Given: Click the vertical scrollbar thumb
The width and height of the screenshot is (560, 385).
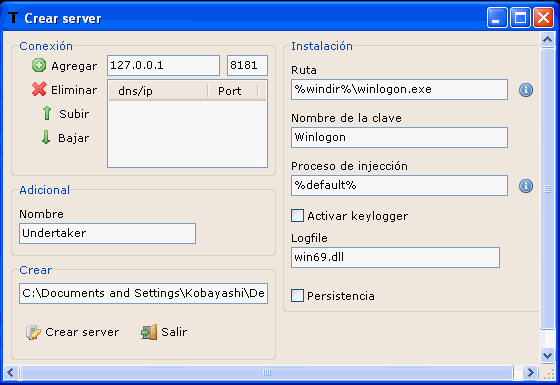Looking at the screenshot, I should click(x=547, y=189).
